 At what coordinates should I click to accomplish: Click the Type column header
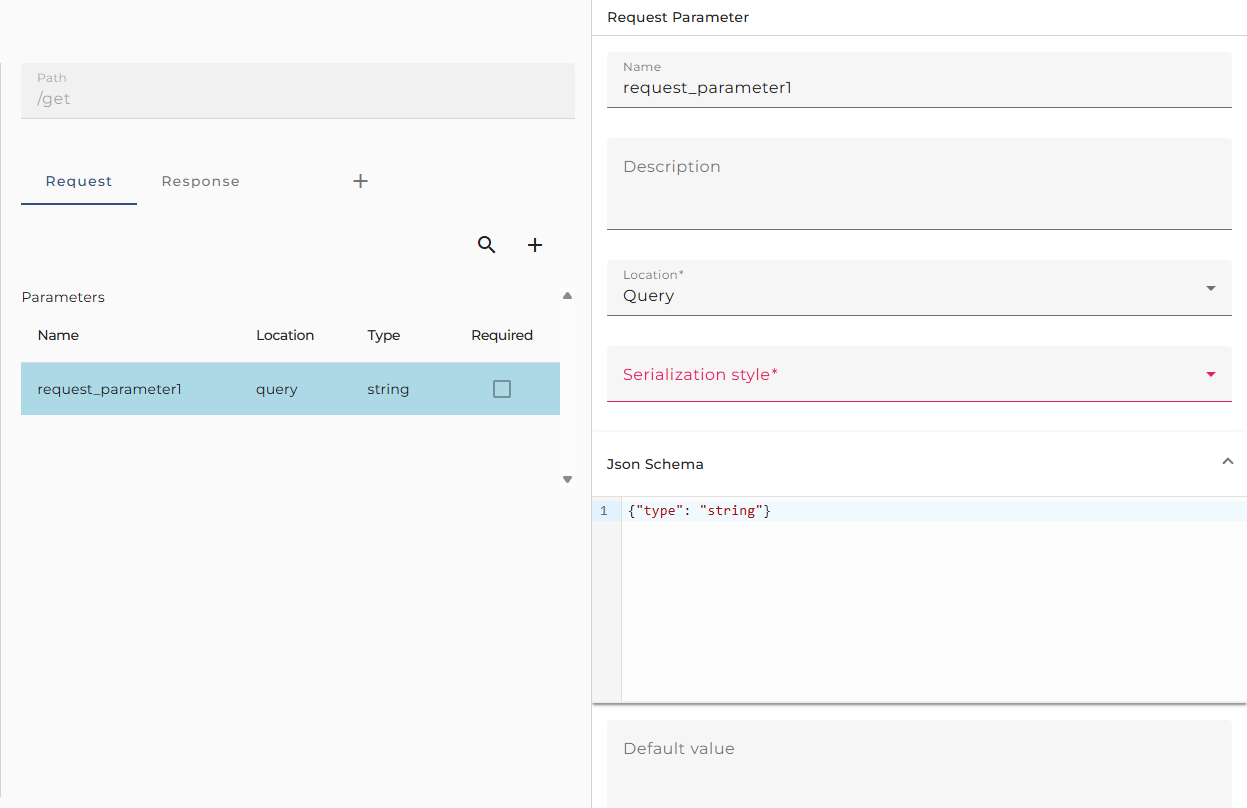pos(384,335)
